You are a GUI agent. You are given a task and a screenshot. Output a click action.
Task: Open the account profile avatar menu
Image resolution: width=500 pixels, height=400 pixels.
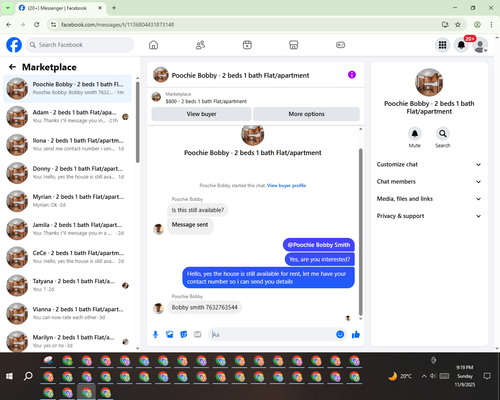click(x=480, y=45)
